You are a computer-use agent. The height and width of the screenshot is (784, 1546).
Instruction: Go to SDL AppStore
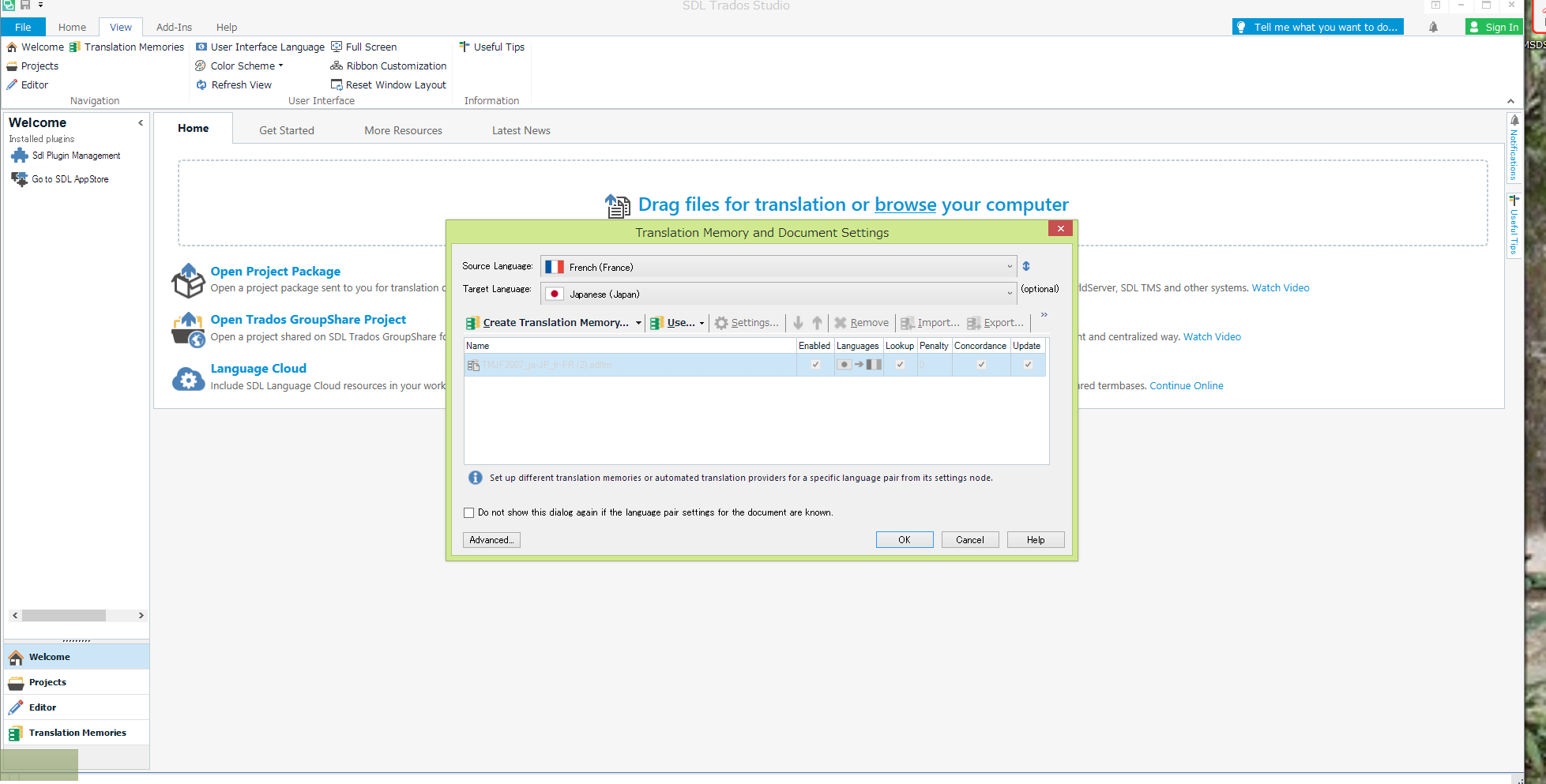coord(60,179)
